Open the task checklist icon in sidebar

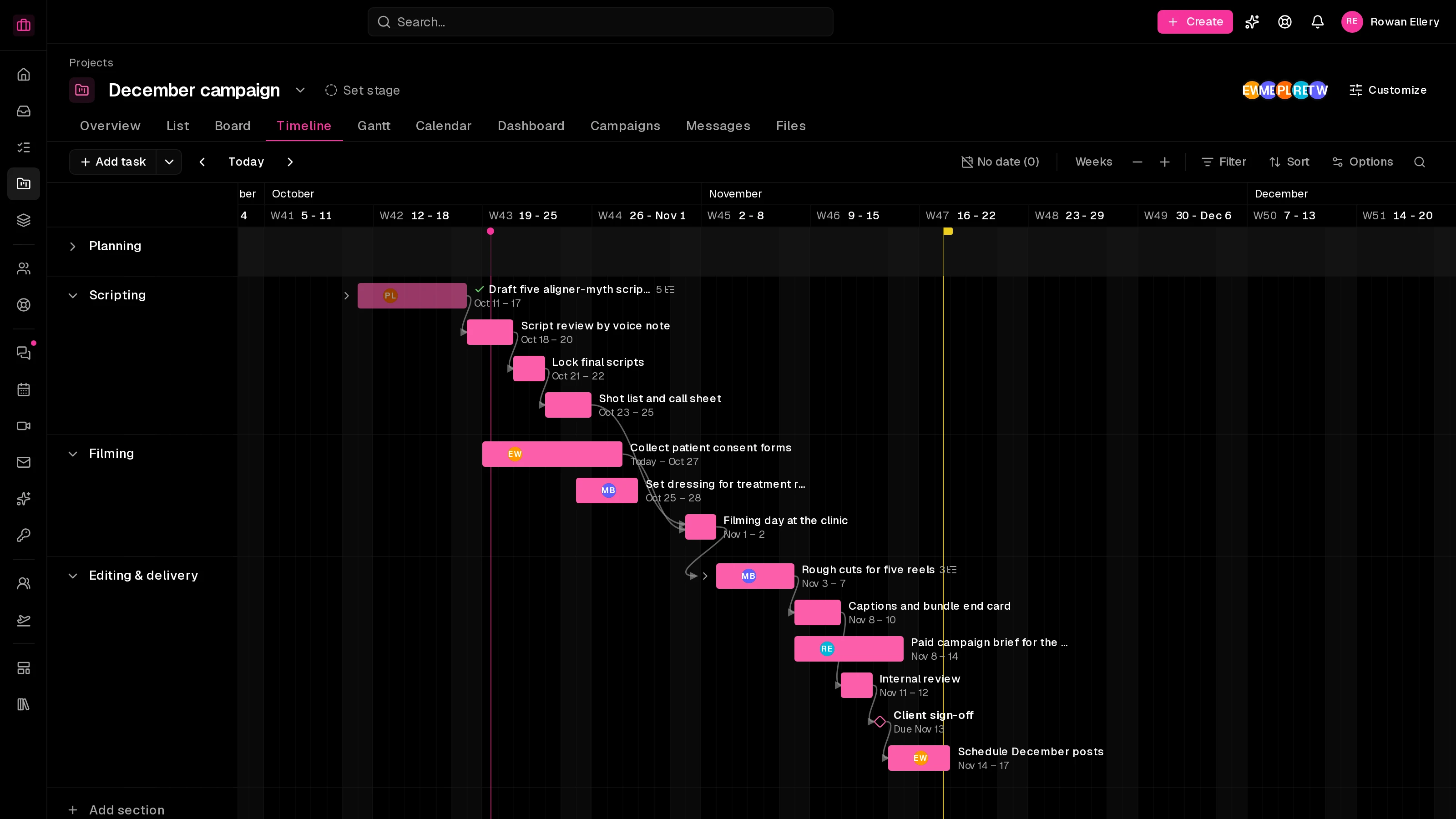pos(23,147)
